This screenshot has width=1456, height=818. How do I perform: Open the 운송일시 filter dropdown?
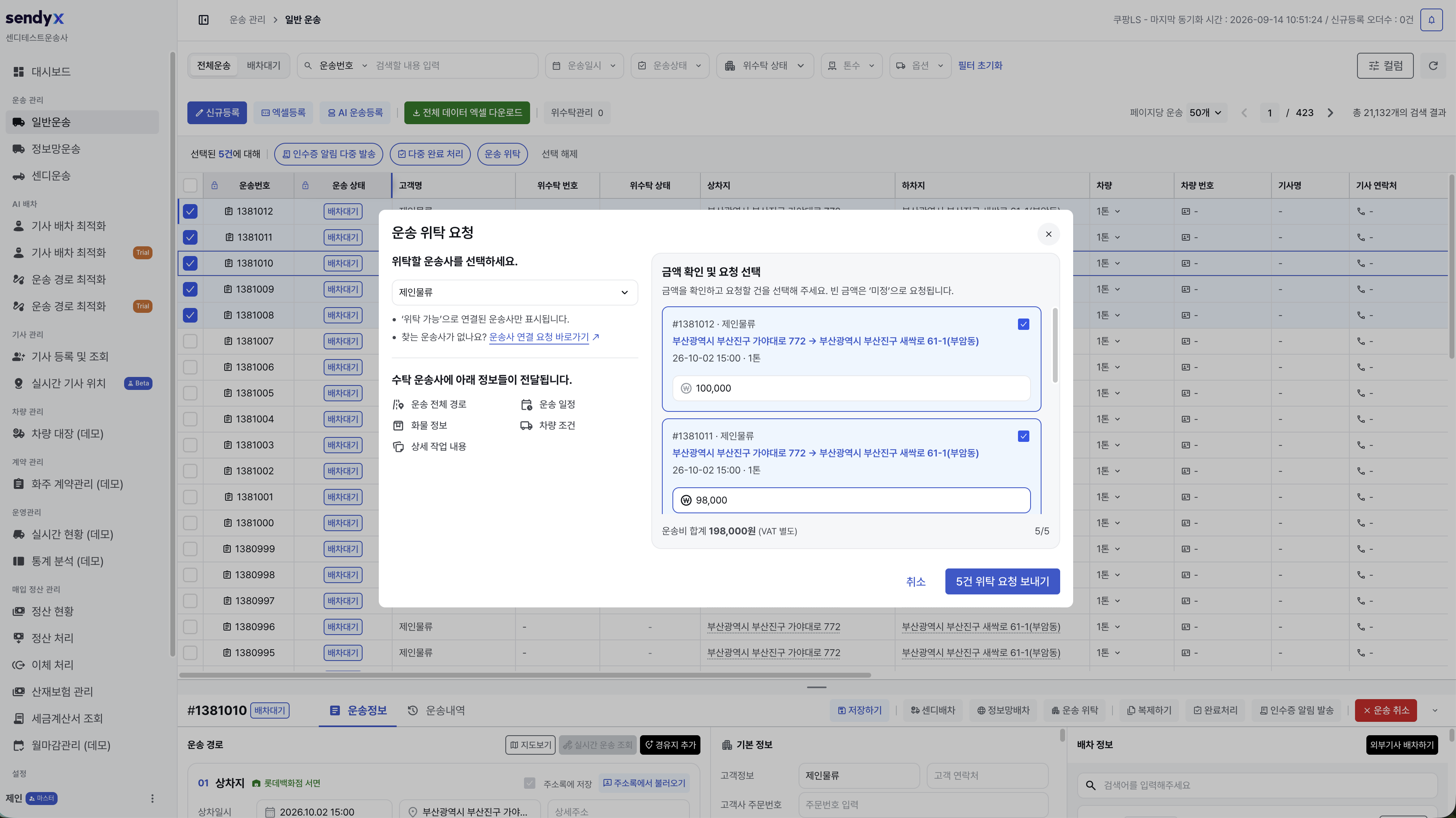pyautogui.click(x=584, y=66)
